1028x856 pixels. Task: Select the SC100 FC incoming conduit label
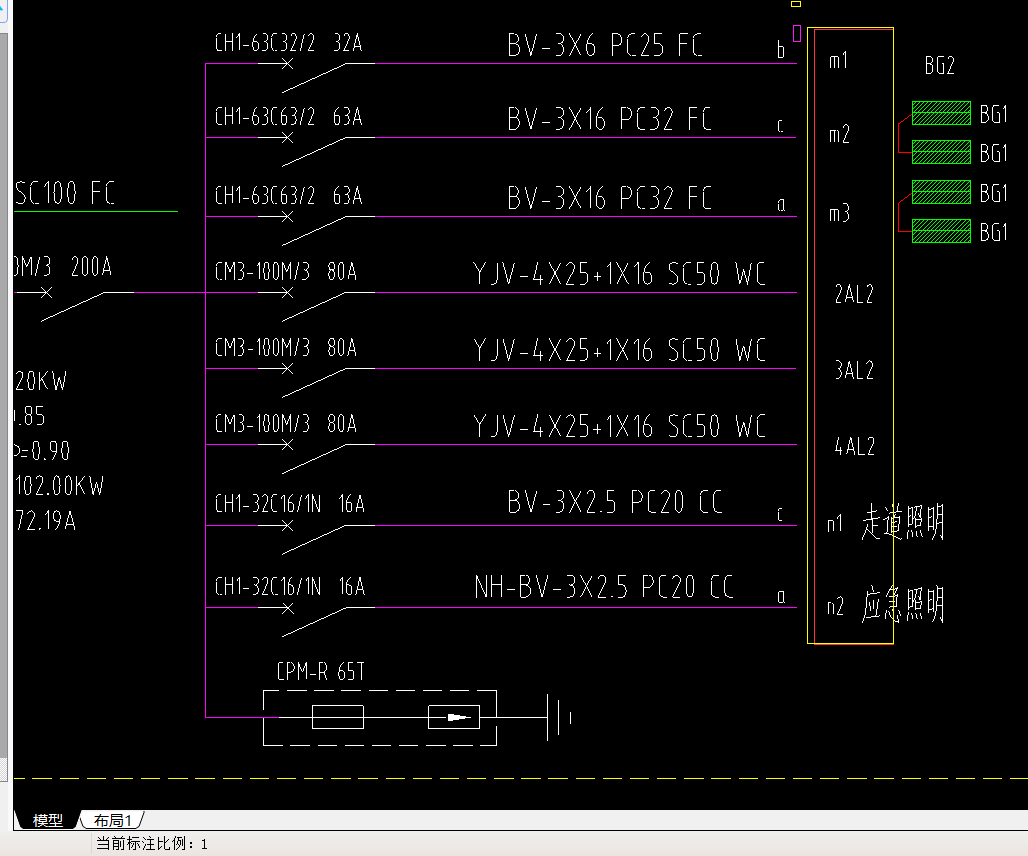pos(64,193)
